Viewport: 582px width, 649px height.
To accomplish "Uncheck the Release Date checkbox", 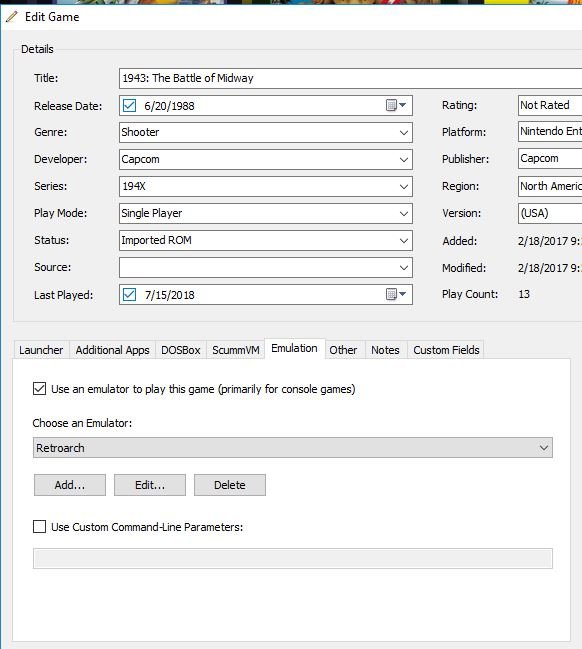I will 129,106.
